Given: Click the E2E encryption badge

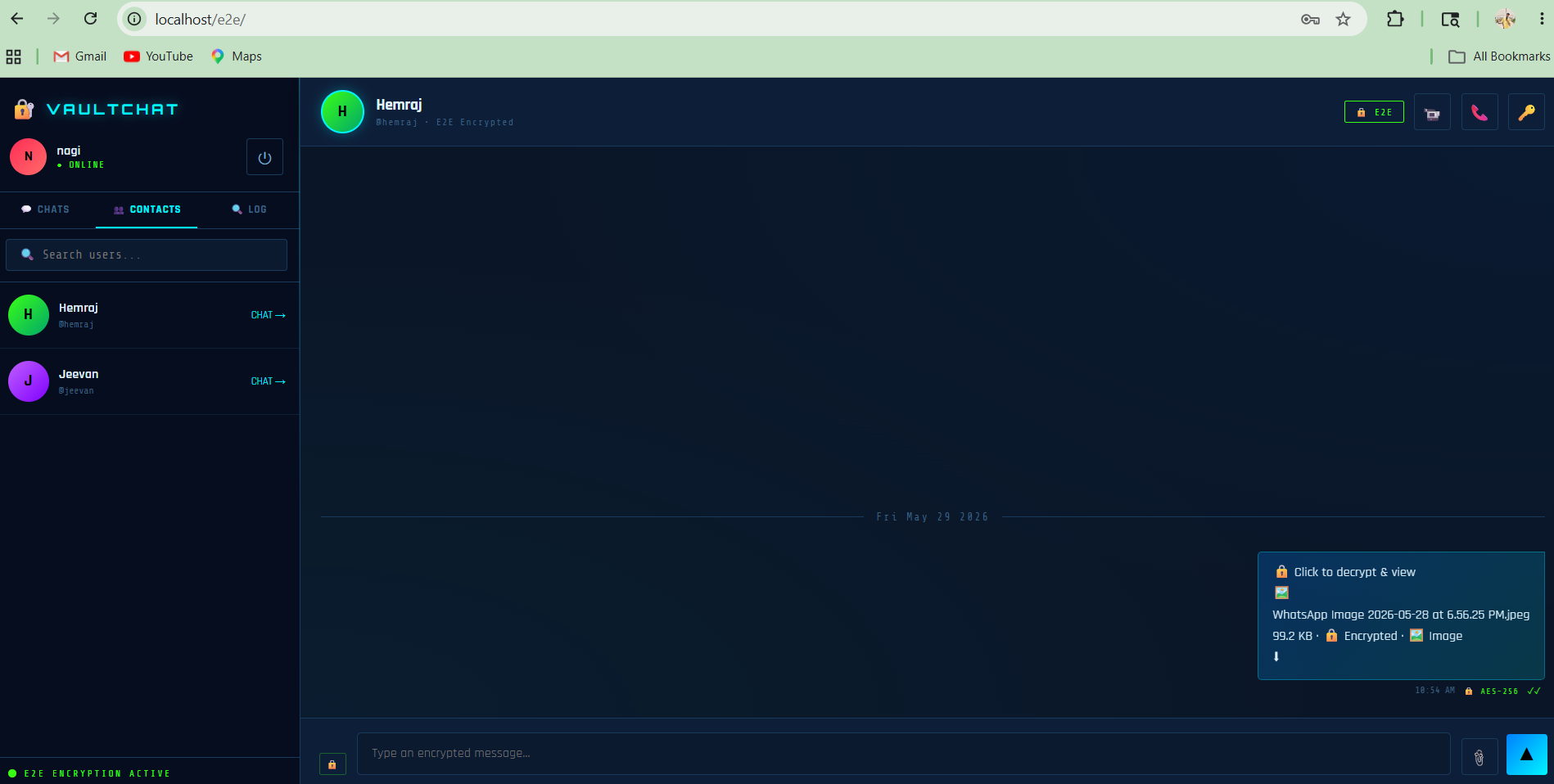Looking at the screenshot, I should (1374, 112).
